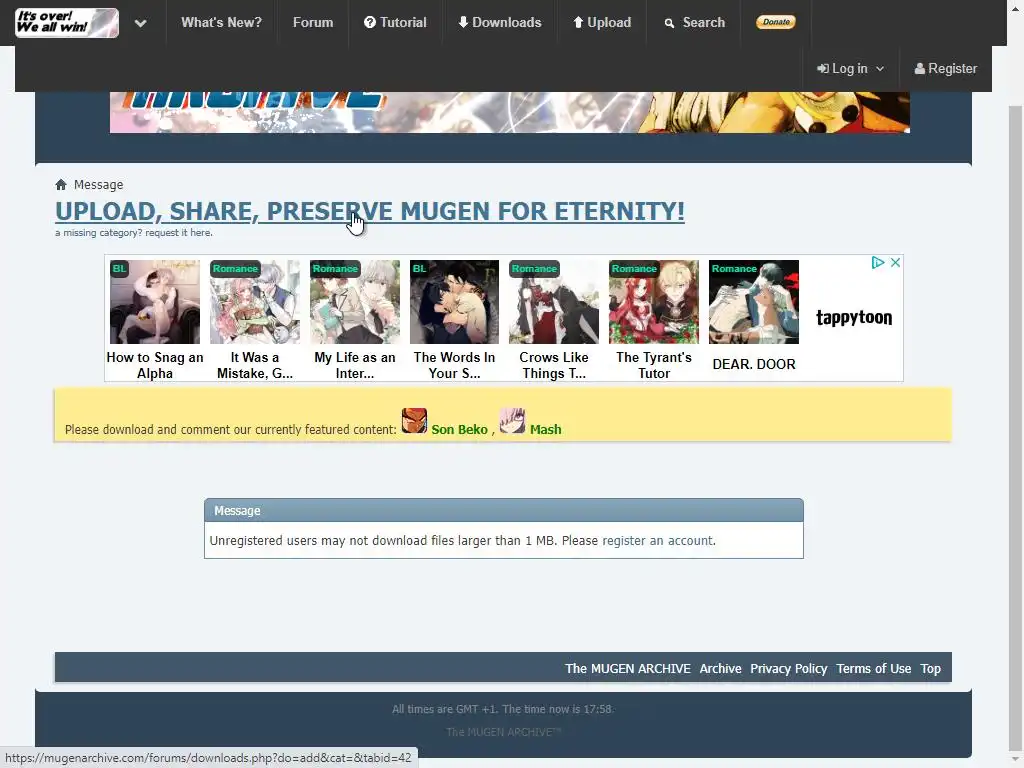The image size is (1024, 768).
Task: Click the AdChoices triangle icon
Action: pos(878,263)
